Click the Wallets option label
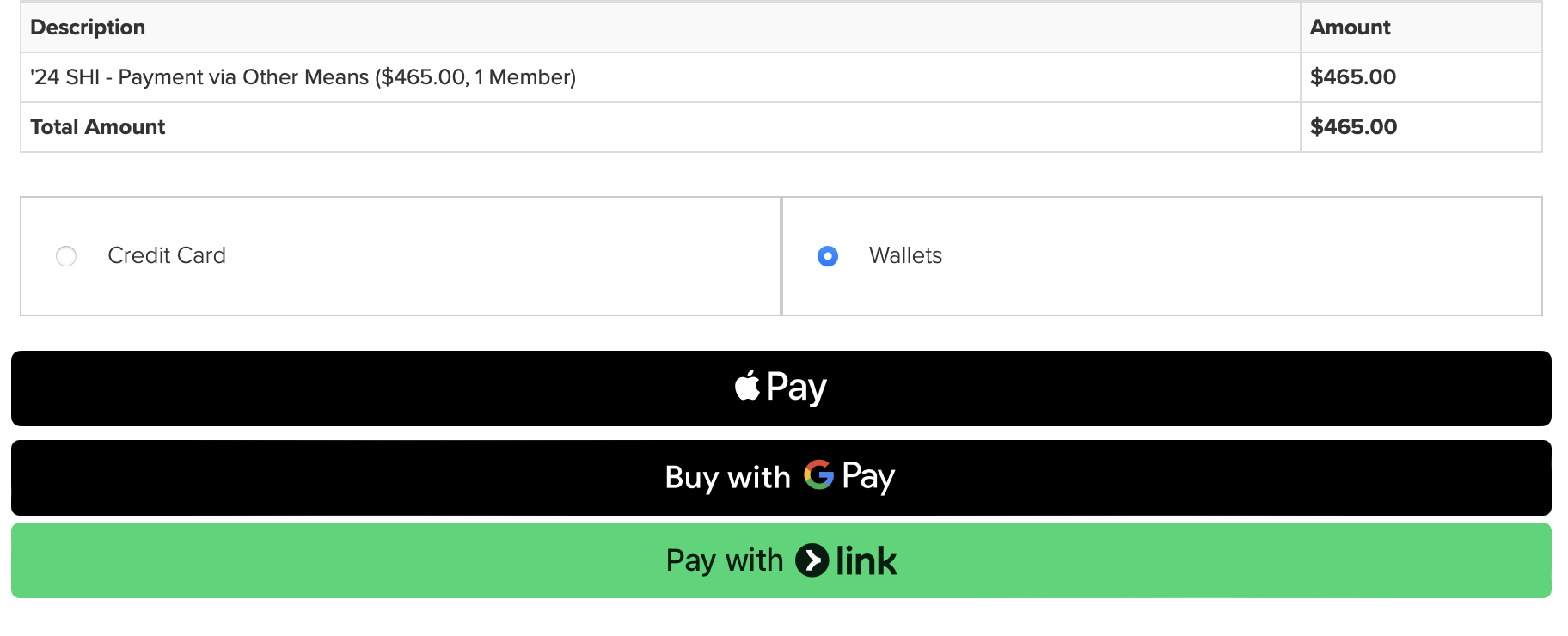Image resolution: width=1568 pixels, height=636 pixels. point(905,255)
